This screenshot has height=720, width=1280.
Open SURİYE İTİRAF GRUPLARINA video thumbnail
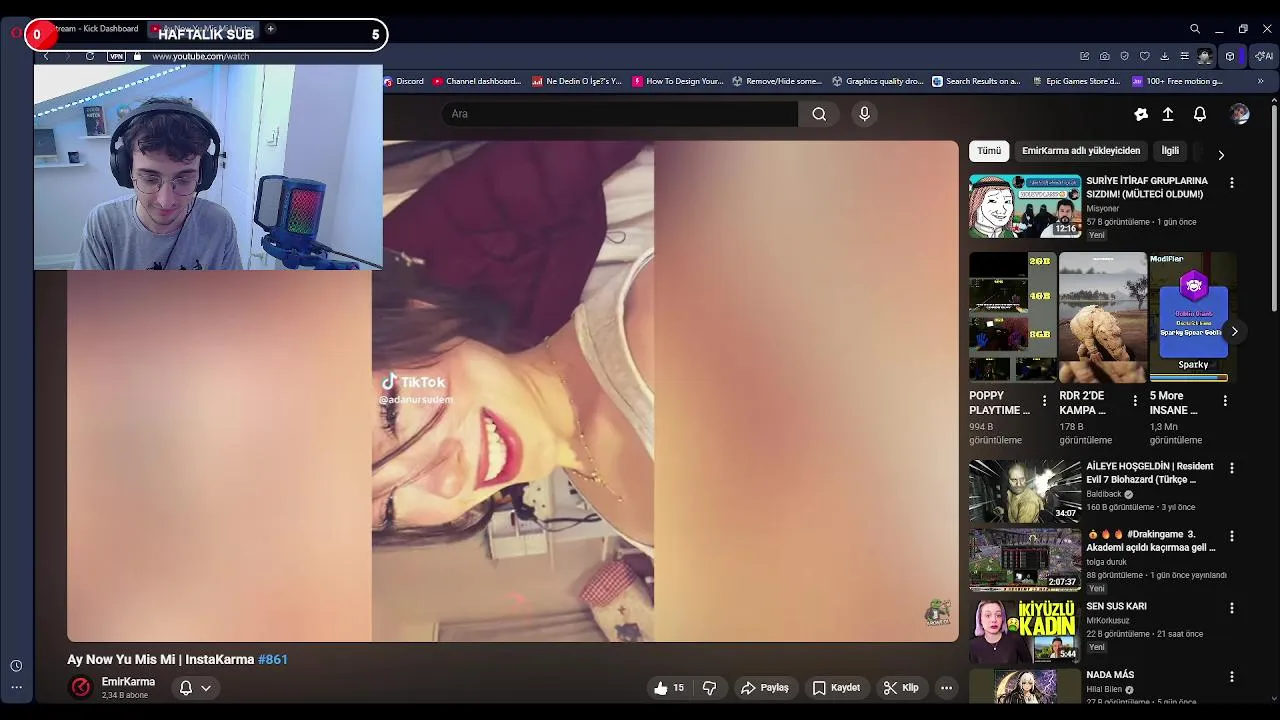coord(1025,207)
